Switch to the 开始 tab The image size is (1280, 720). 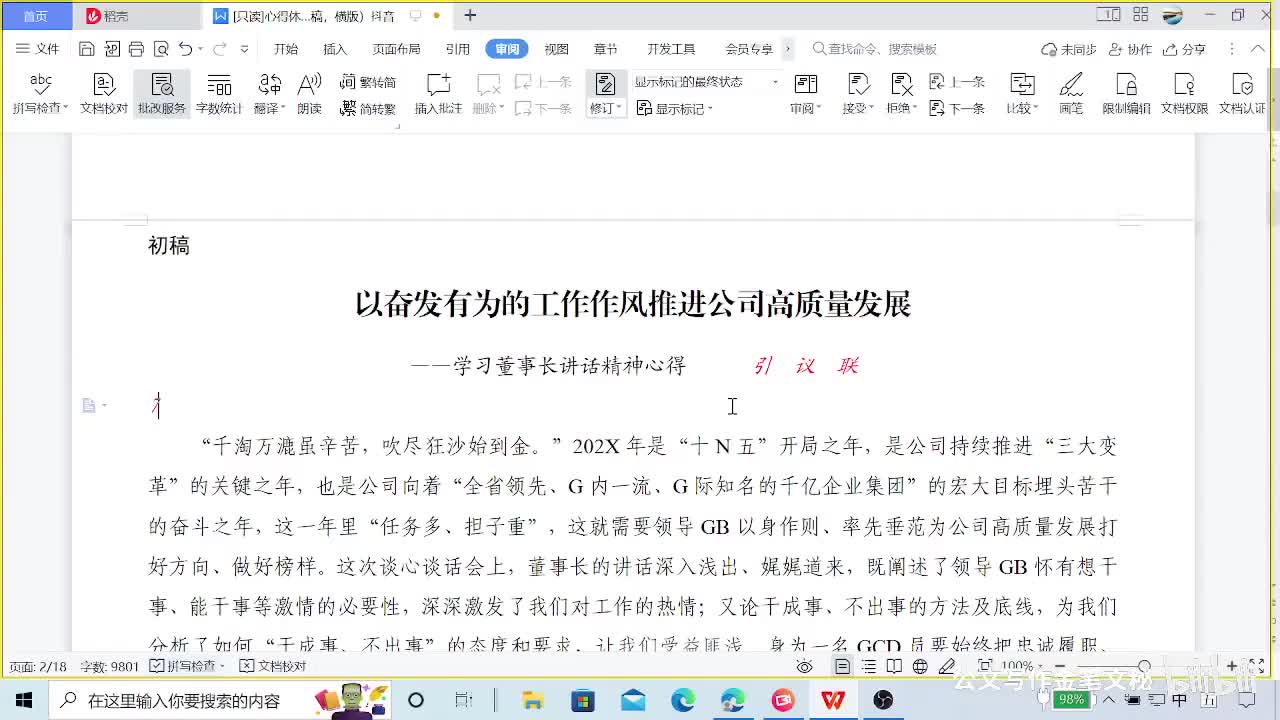pos(286,49)
